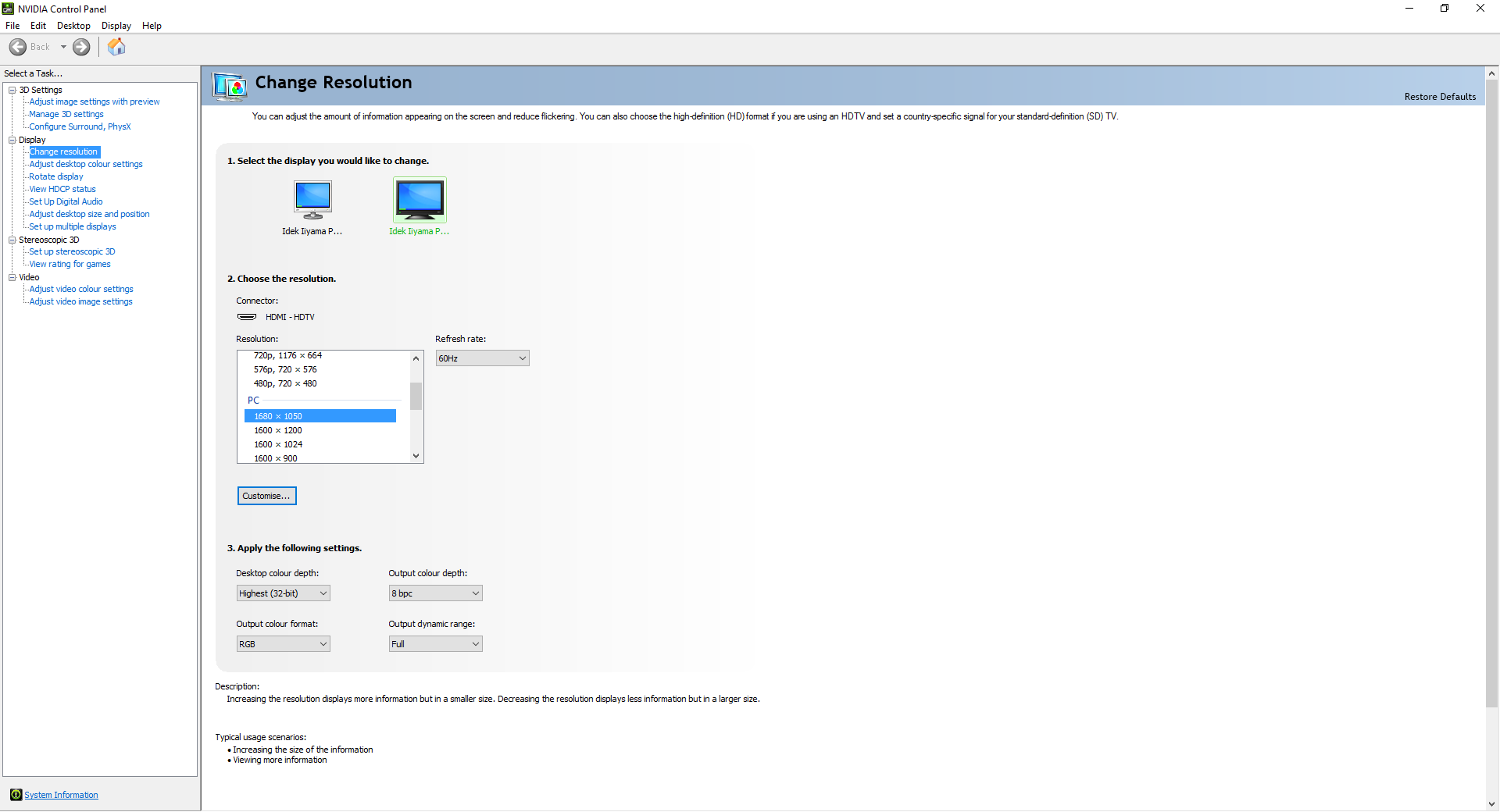Open Set Up Digital Audio
The height and width of the screenshot is (812, 1500).
[x=66, y=201]
